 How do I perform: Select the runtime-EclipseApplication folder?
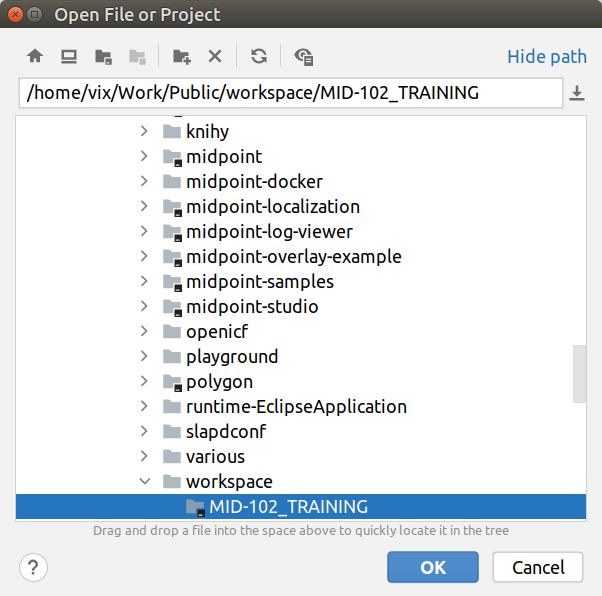tap(301, 406)
